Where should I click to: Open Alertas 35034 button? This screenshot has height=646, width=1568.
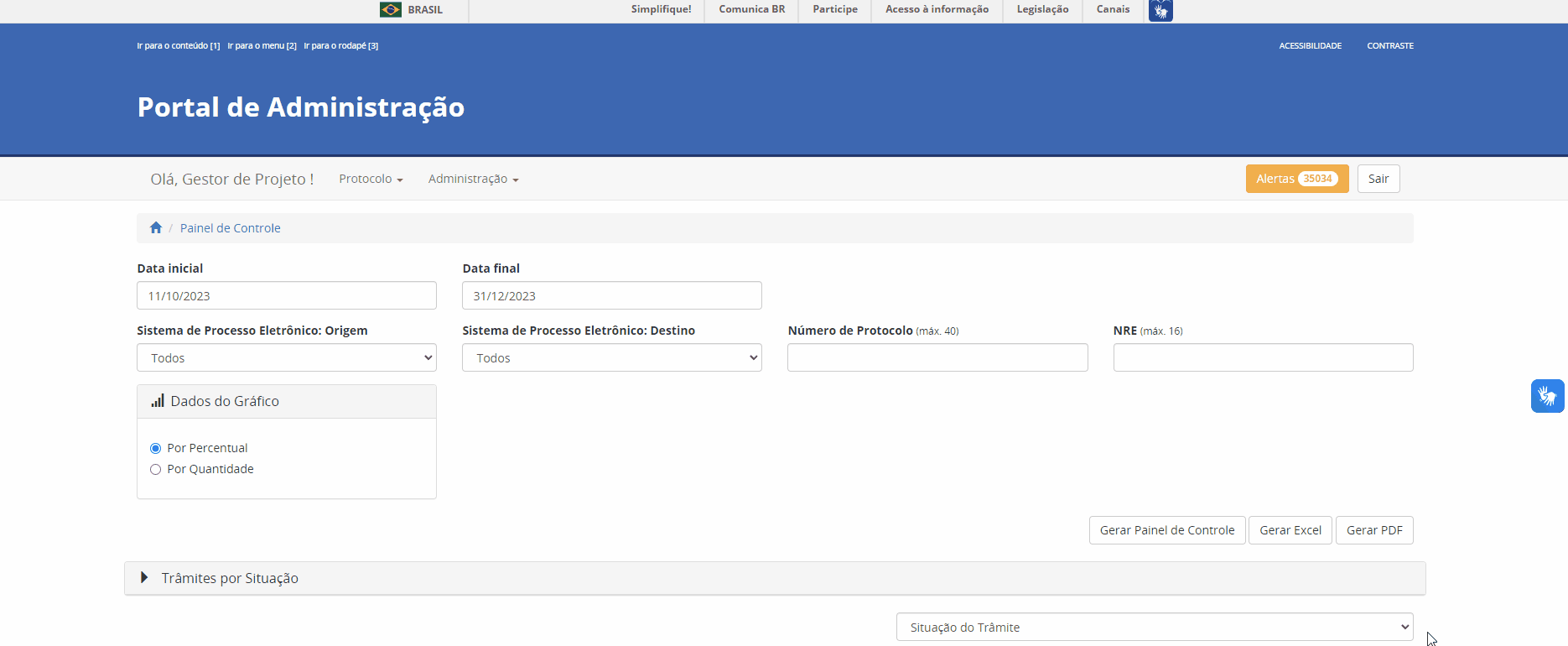pos(1297,179)
